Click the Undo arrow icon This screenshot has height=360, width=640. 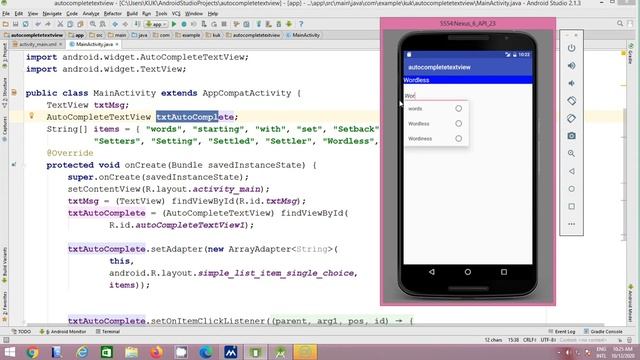click(x=38, y=24)
